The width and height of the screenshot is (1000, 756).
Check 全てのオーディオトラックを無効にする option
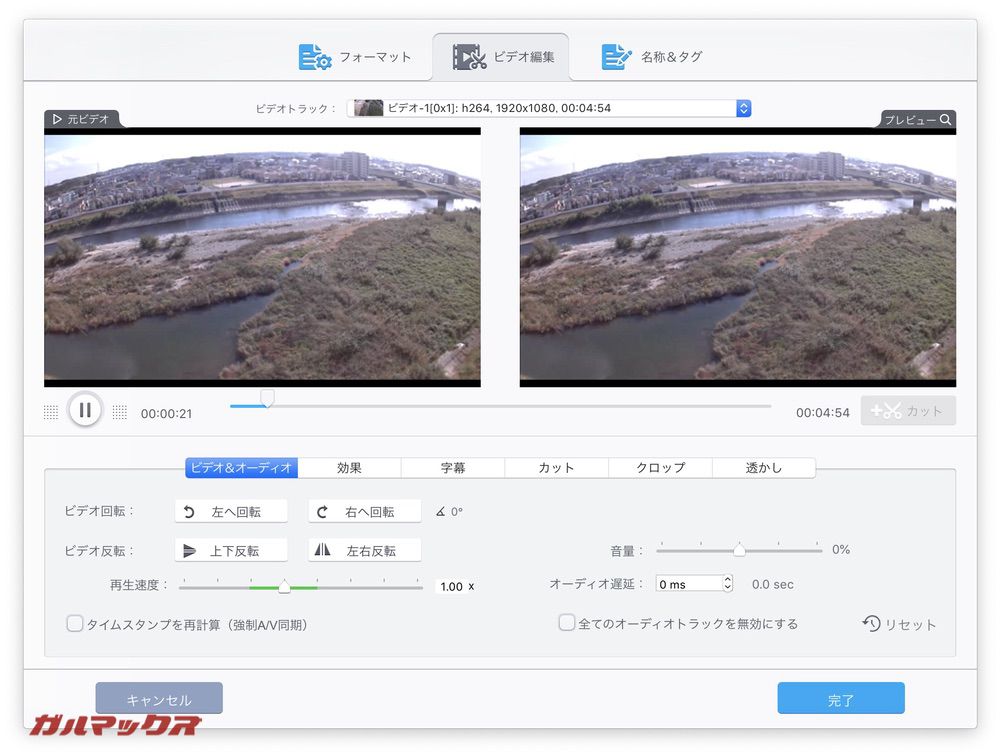[x=567, y=623]
